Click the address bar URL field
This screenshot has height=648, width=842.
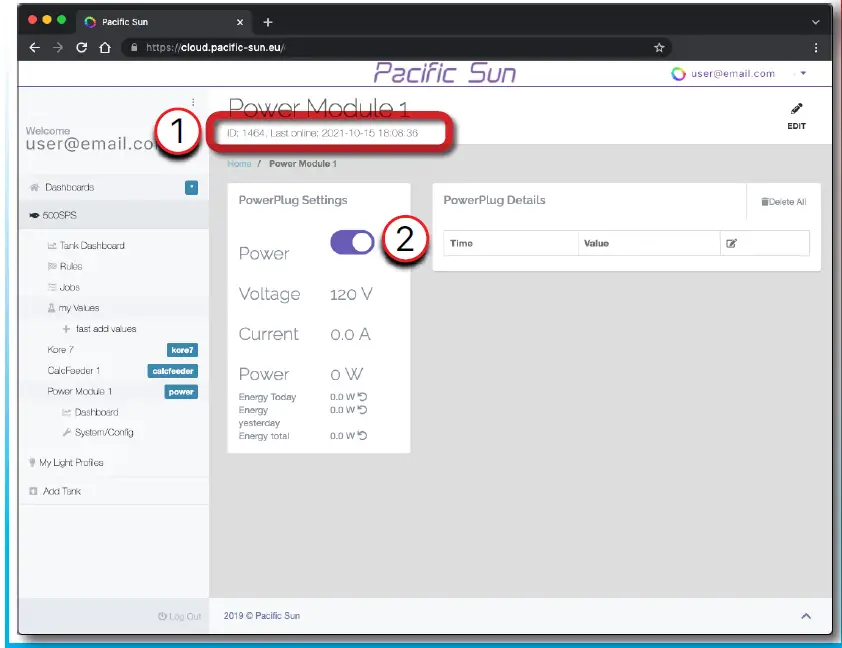tap(396, 48)
